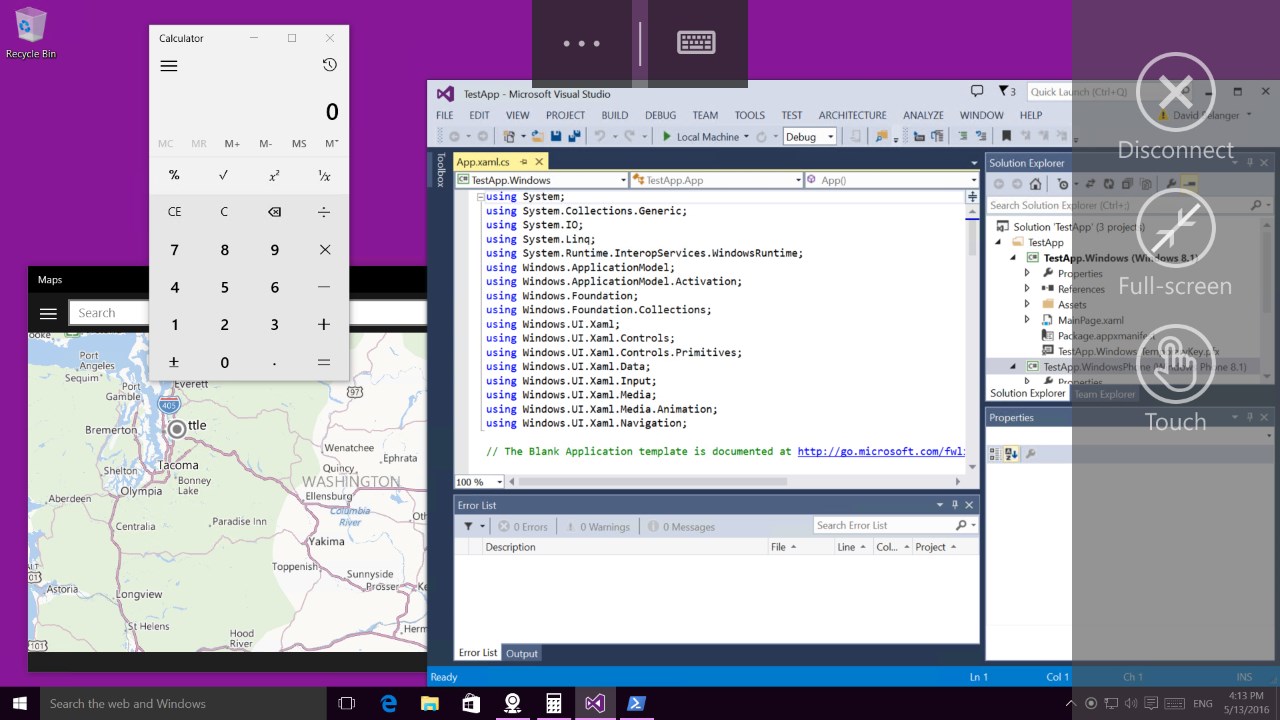1280x720 pixels.
Task: Click the Calculator 7 key
Action: pyautogui.click(x=174, y=250)
